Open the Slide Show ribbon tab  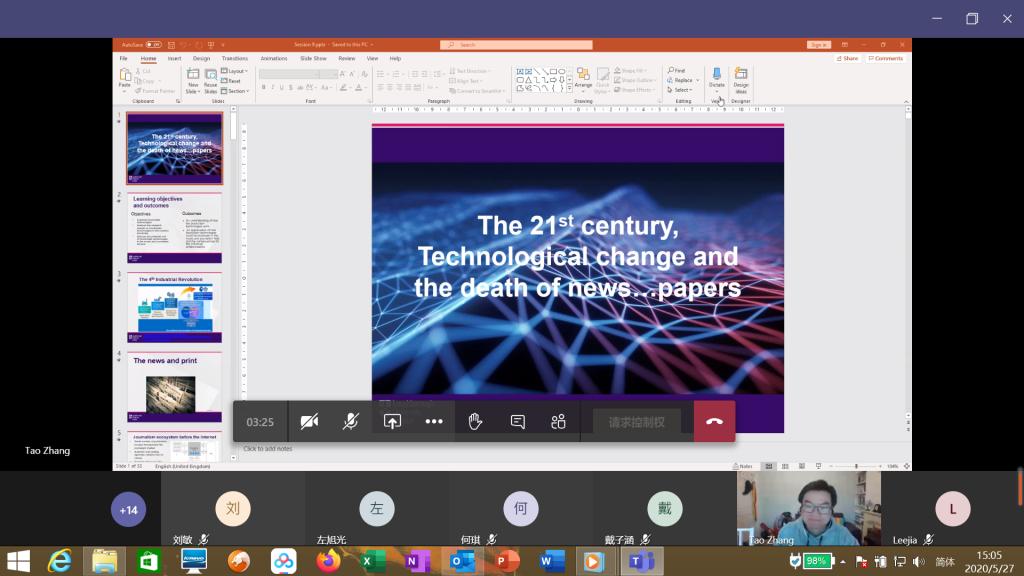coord(313,58)
